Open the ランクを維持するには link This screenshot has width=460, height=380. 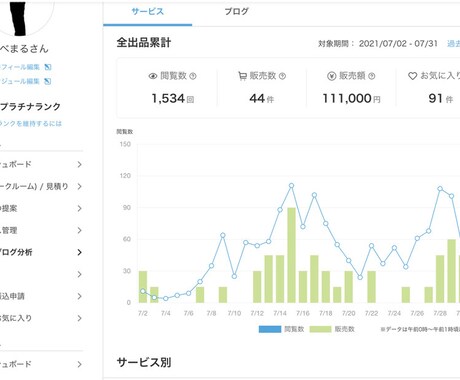(x=31, y=124)
